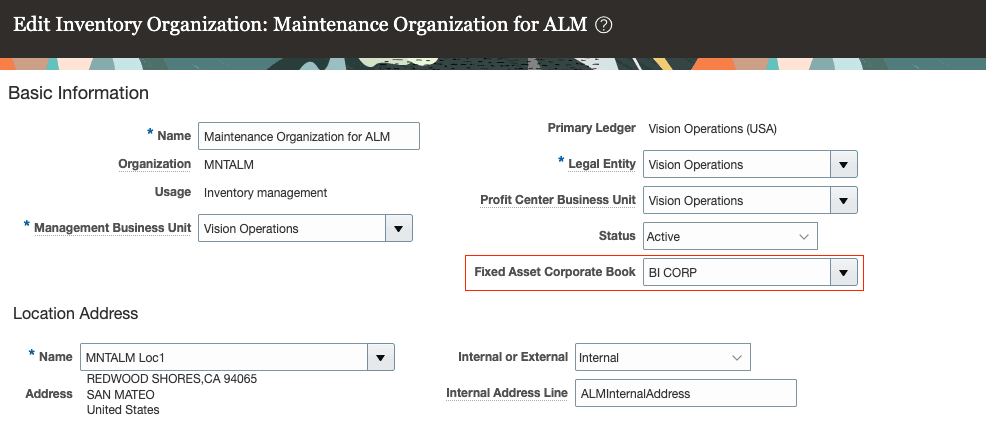Open Profit Center Business Unit dropdown arrow
This screenshot has width=986, height=426.
point(844,201)
